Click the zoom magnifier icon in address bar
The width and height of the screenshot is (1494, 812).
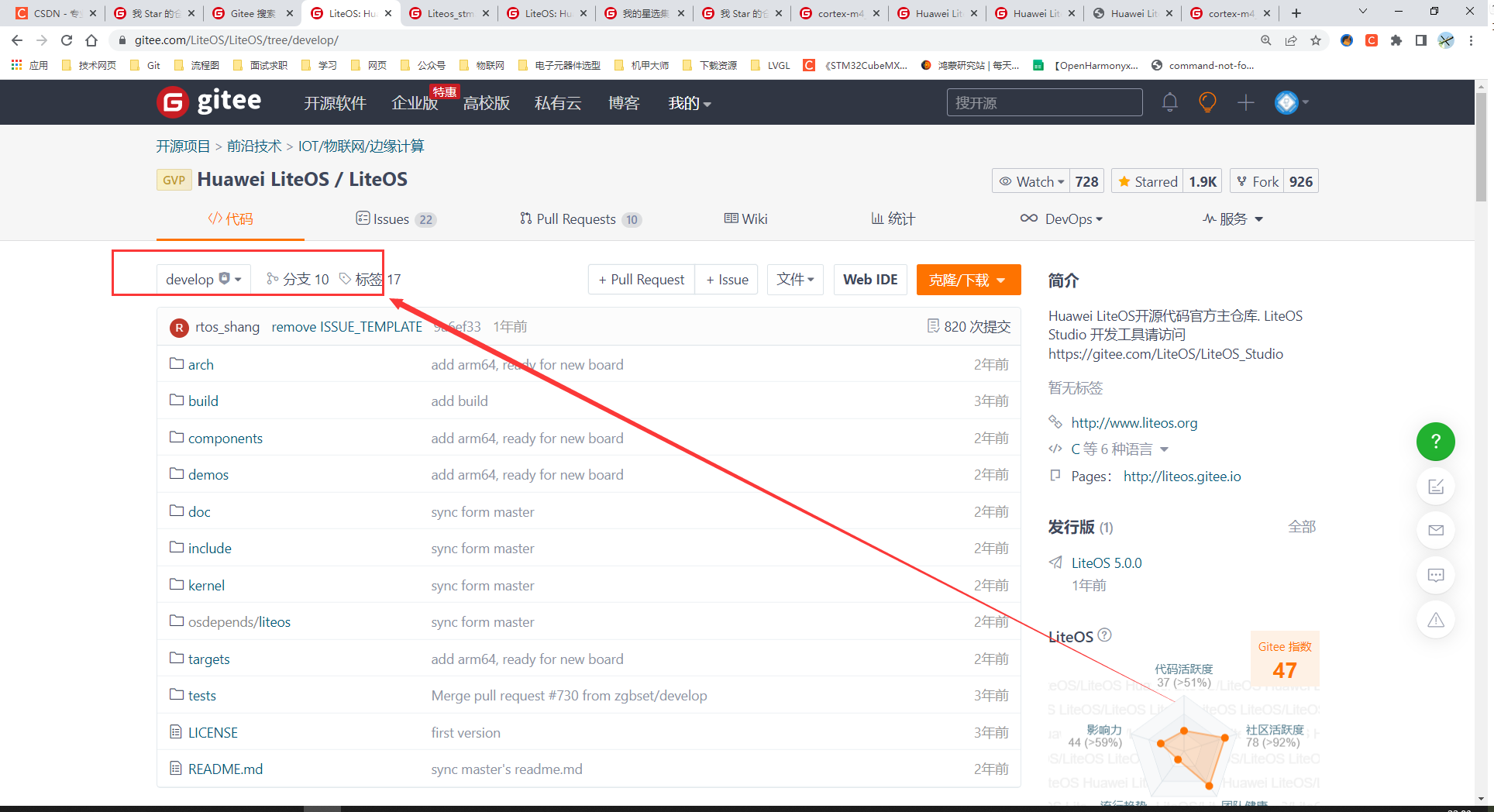1266,40
